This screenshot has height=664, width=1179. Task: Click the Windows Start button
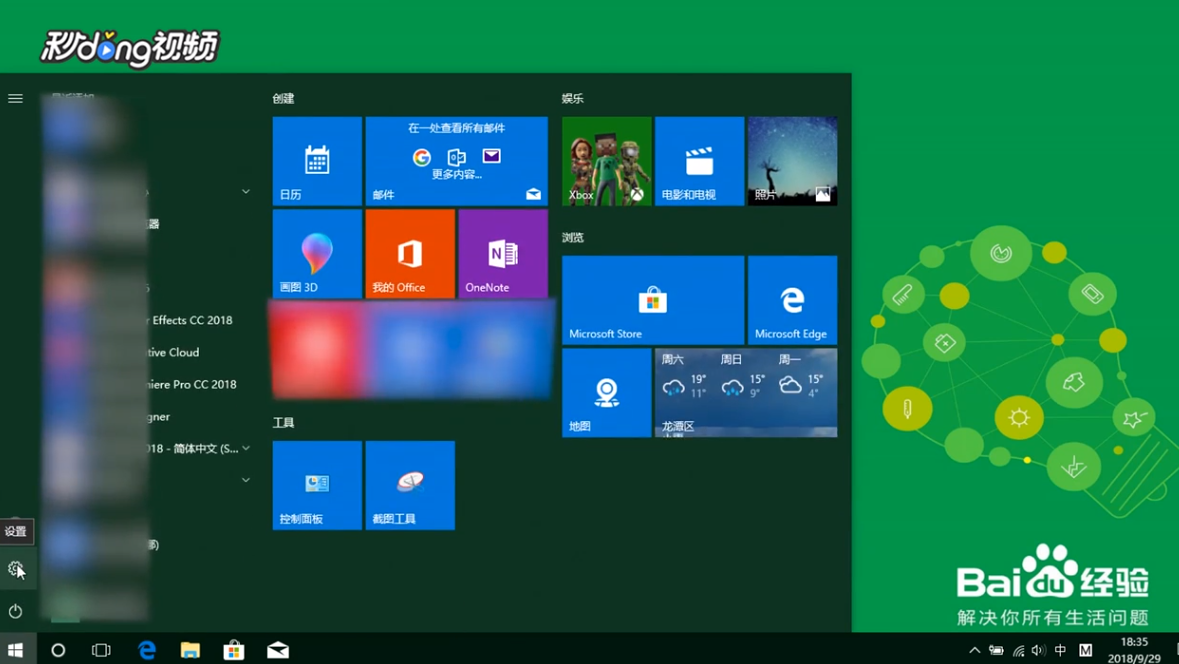tap(16, 650)
